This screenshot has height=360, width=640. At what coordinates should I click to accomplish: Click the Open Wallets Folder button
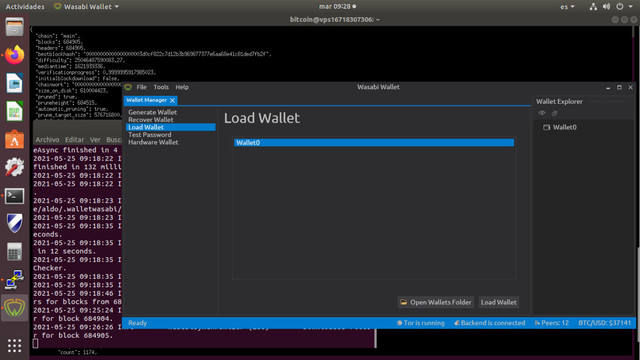pos(436,302)
